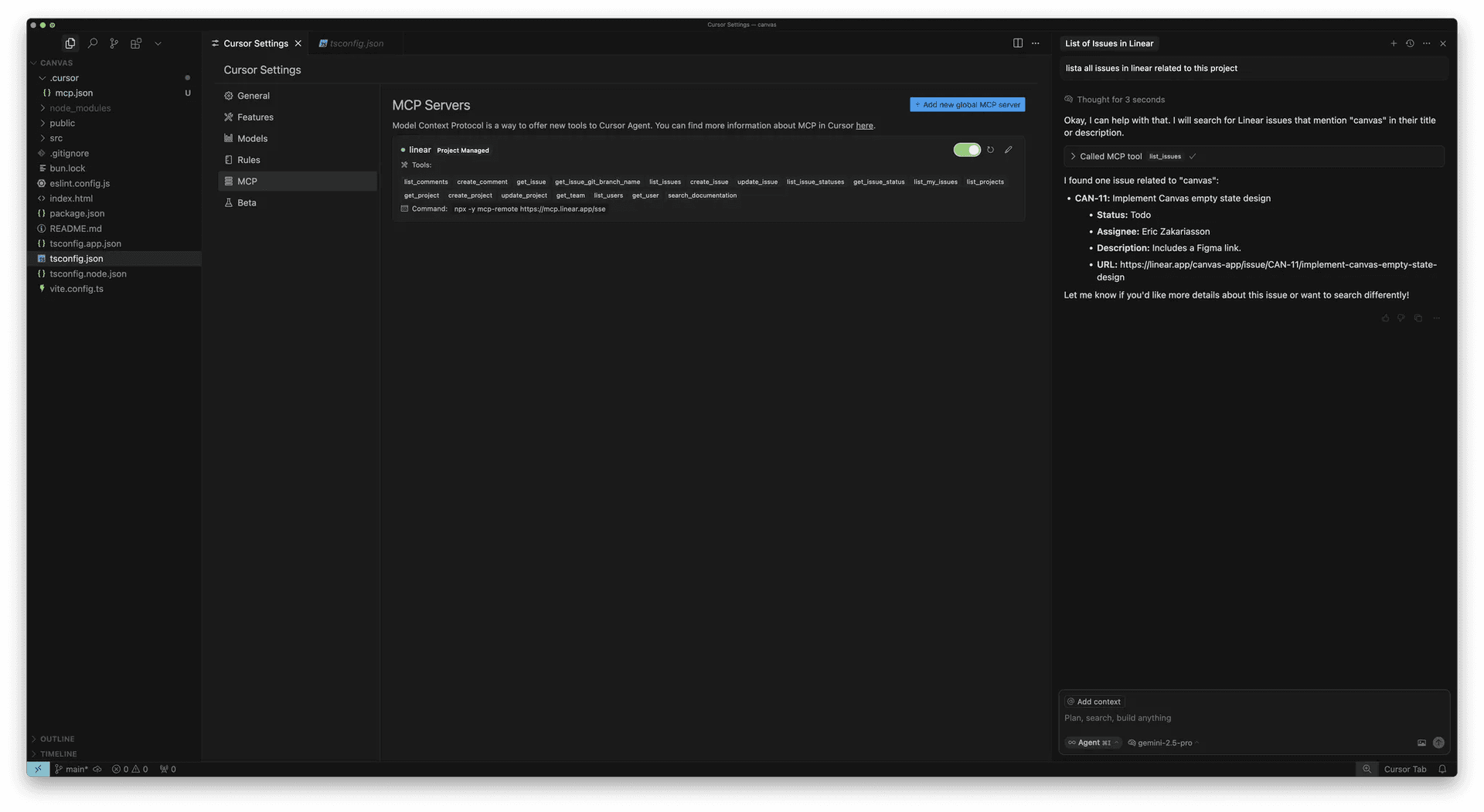Click the edit pencil for linear server
Image resolution: width=1484 pixels, height=812 pixels.
click(x=1008, y=150)
